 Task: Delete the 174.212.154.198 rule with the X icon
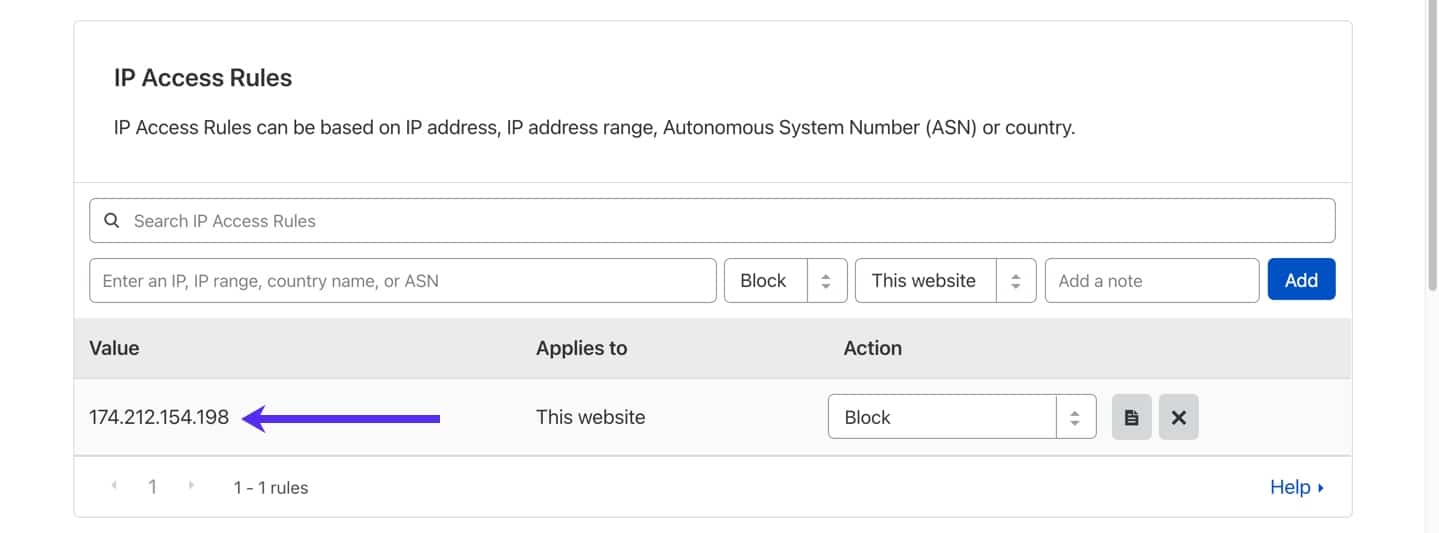pyautogui.click(x=1178, y=418)
